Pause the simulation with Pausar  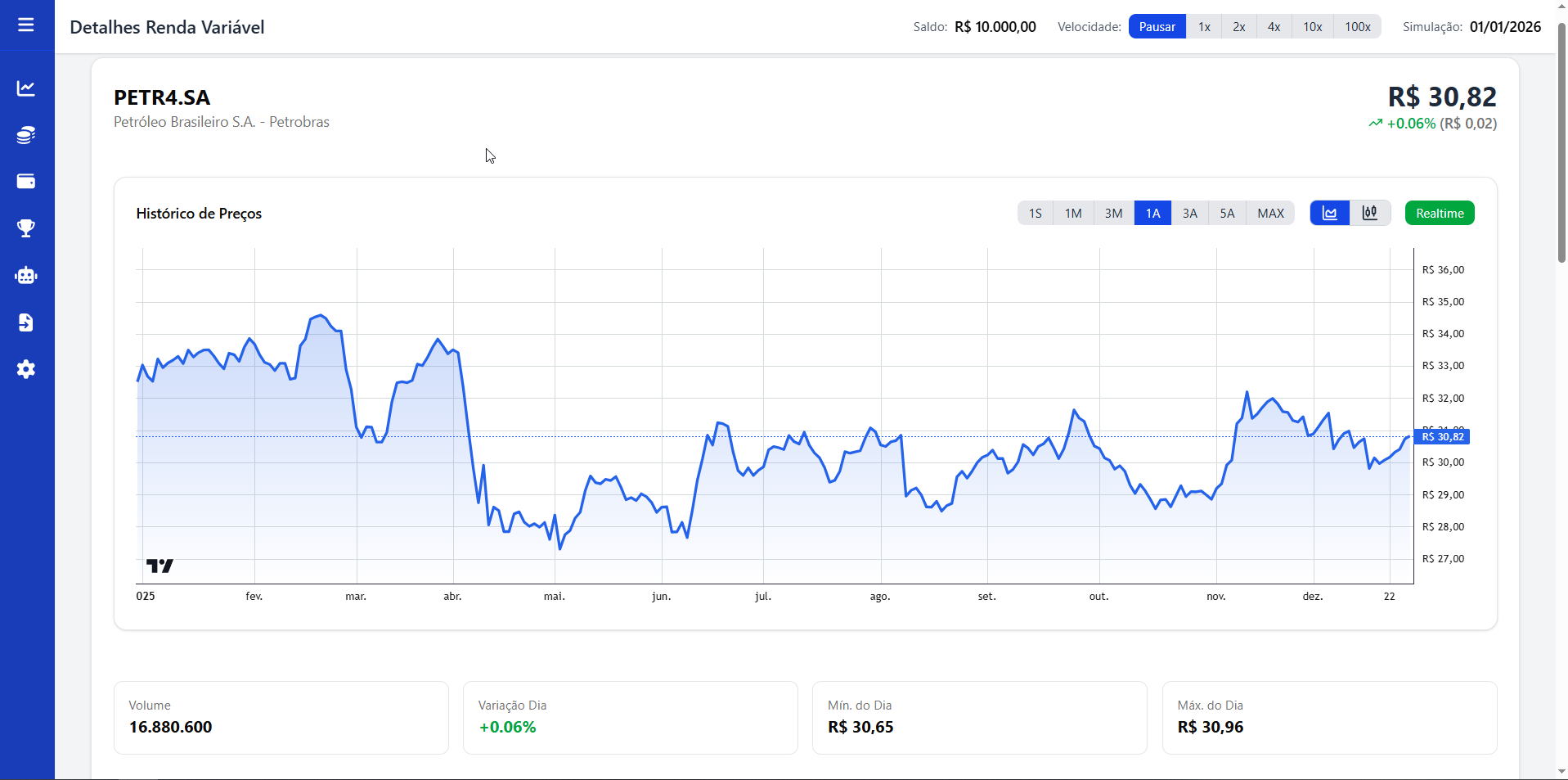[1157, 27]
